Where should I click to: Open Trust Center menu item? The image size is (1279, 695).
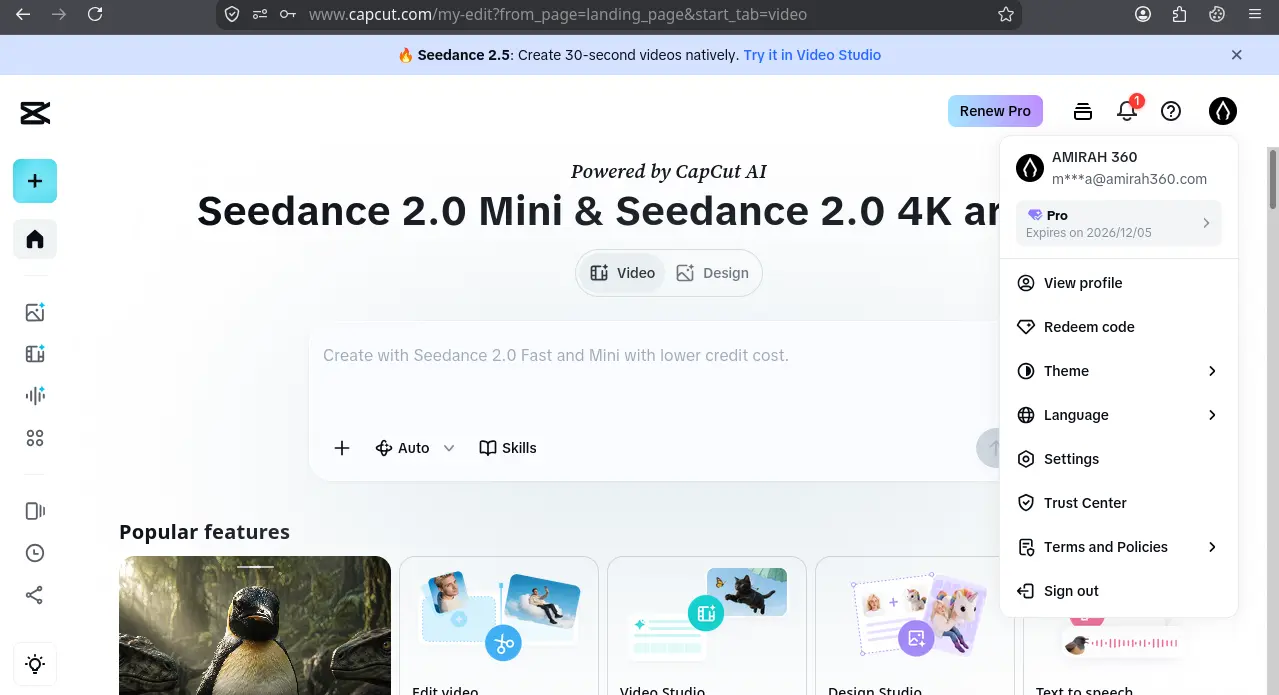coord(1119,503)
